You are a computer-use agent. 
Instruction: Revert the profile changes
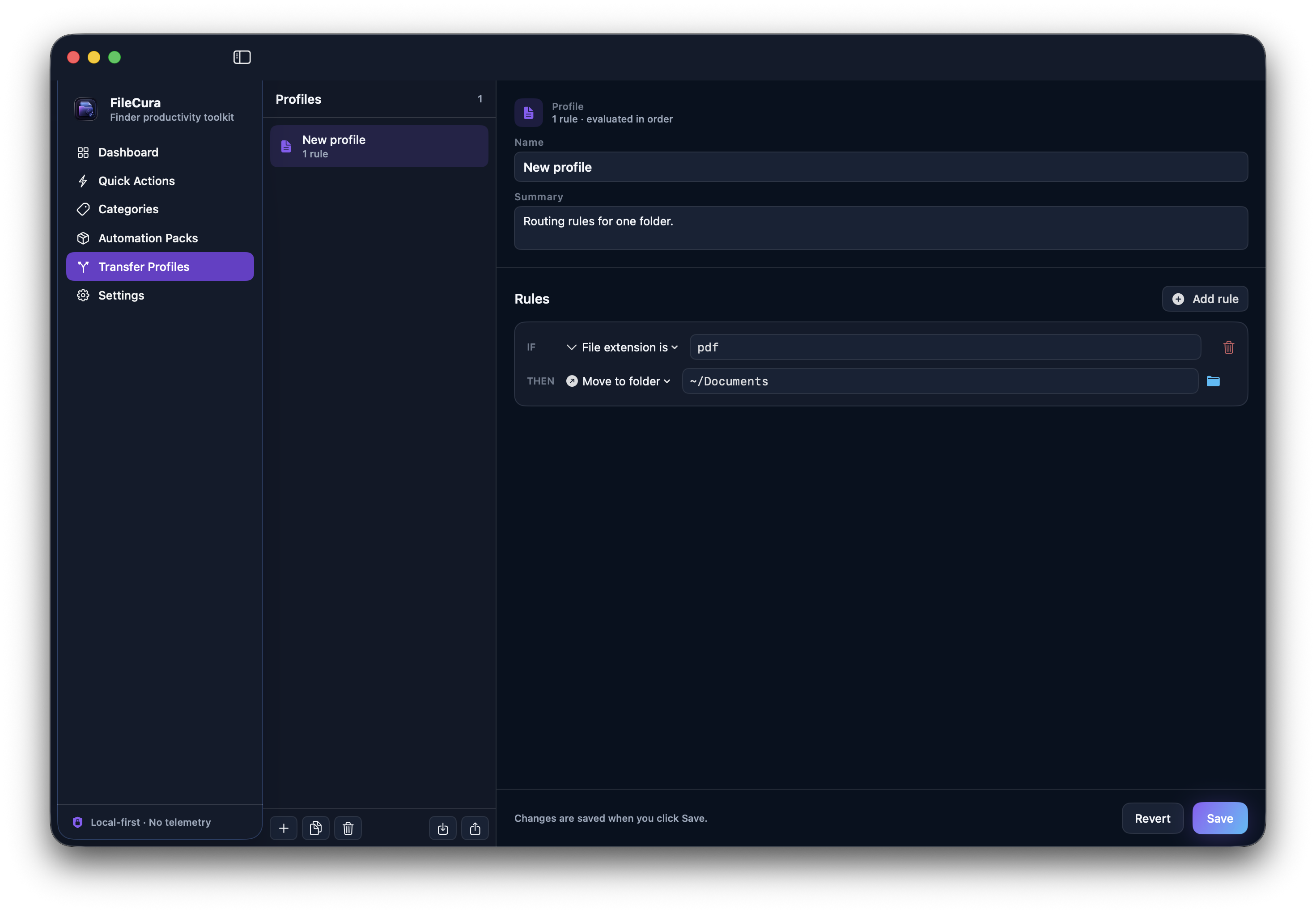pyautogui.click(x=1152, y=818)
